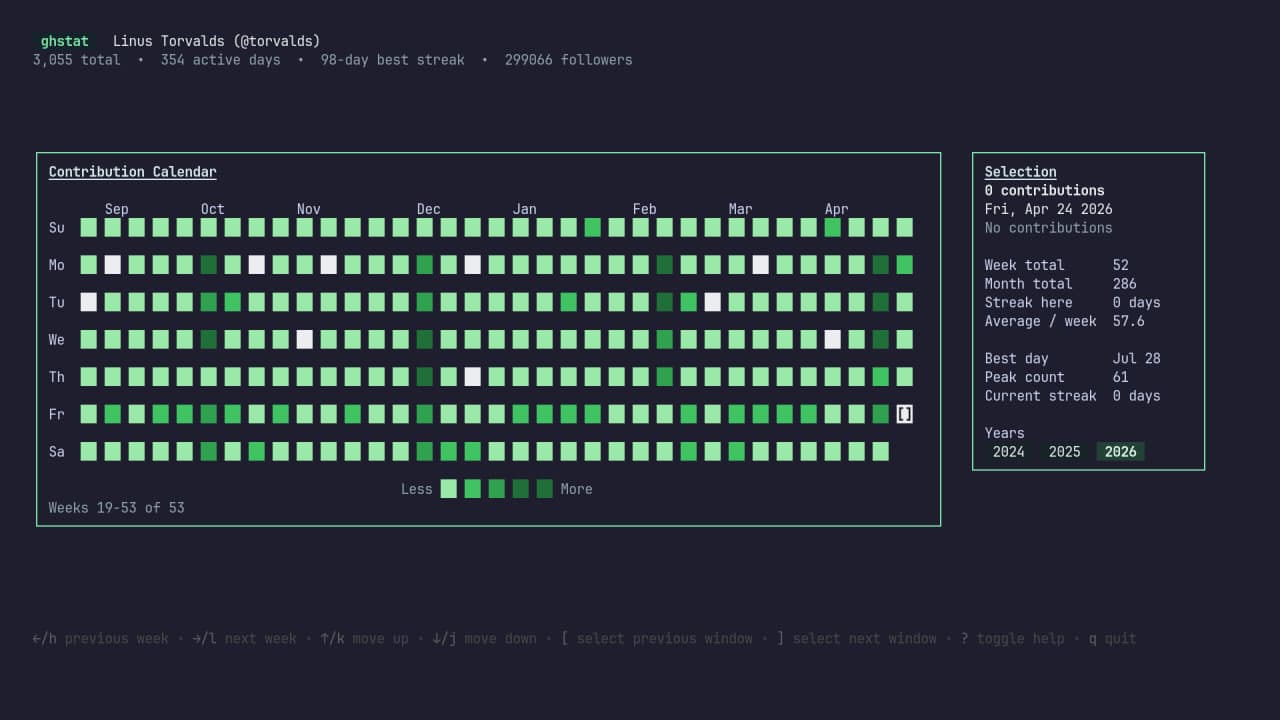This screenshot has width=1280, height=720.
Task: Click the 'Streak here' label
Action: pos(1028,302)
